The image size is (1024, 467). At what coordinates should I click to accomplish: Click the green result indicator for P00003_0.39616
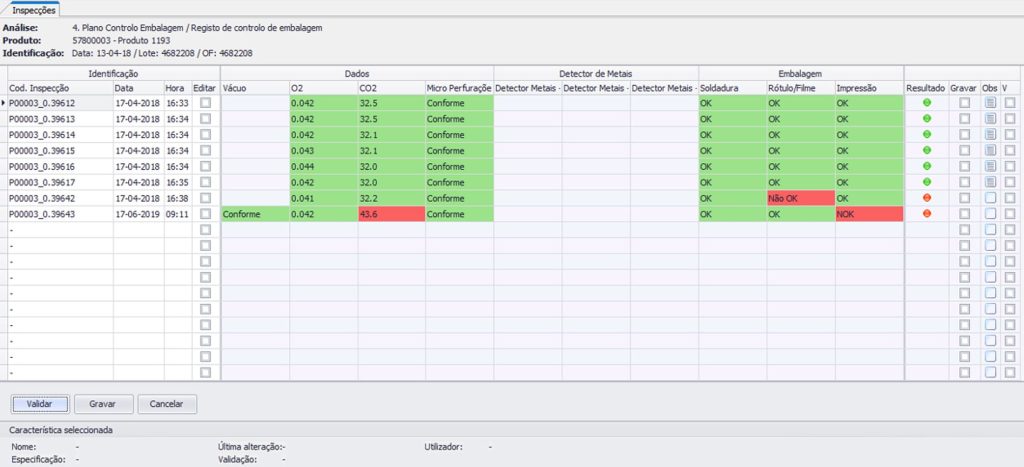point(925,167)
